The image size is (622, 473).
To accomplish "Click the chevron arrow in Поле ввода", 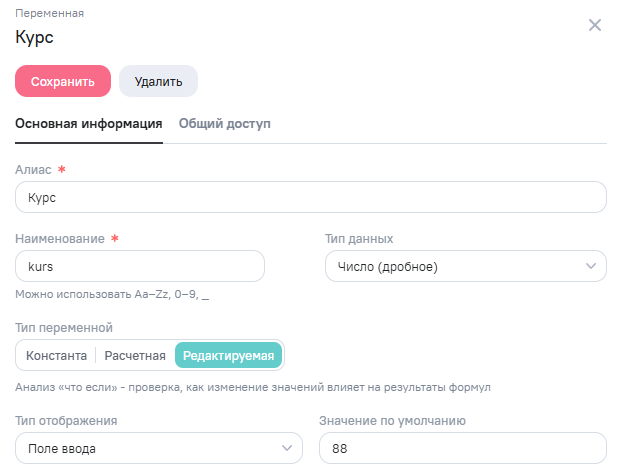I will pyautogui.click(x=287, y=448).
